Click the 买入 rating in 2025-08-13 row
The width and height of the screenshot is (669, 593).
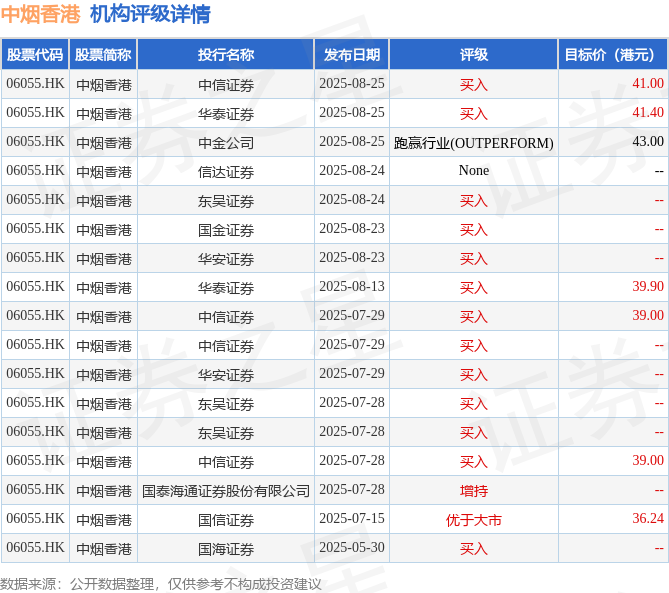tap(474, 288)
